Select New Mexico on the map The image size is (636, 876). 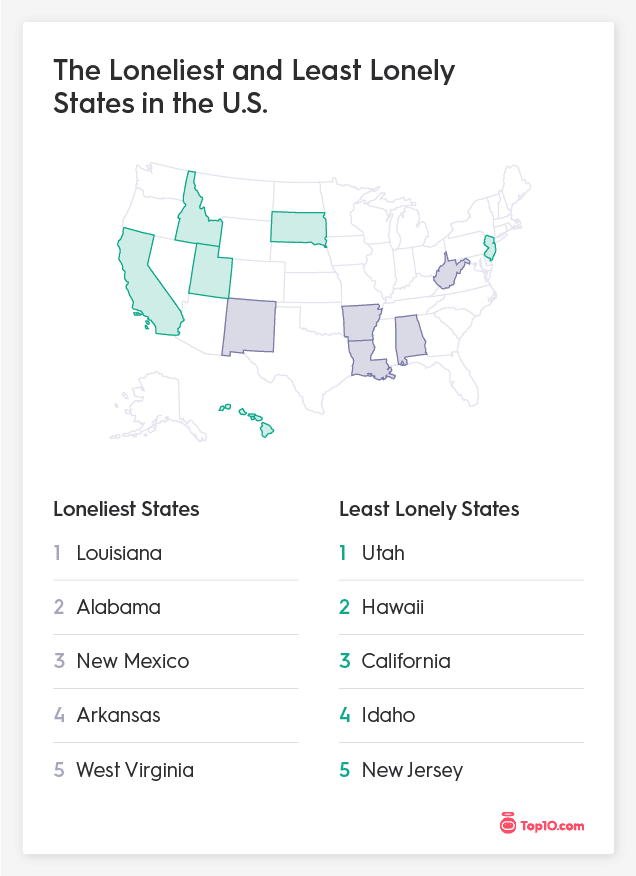click(x=248, y=325)
